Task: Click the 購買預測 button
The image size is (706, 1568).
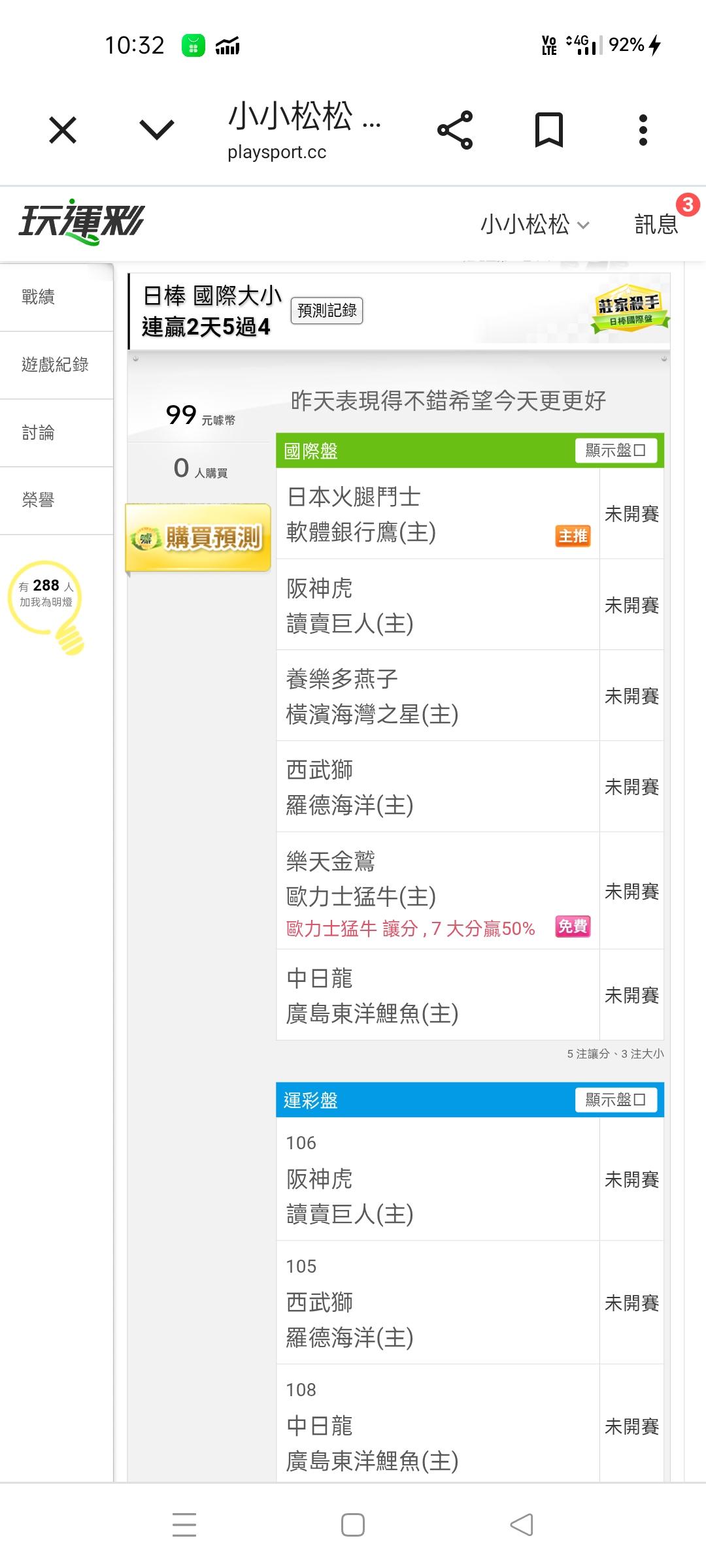Action: pos(199,538)
